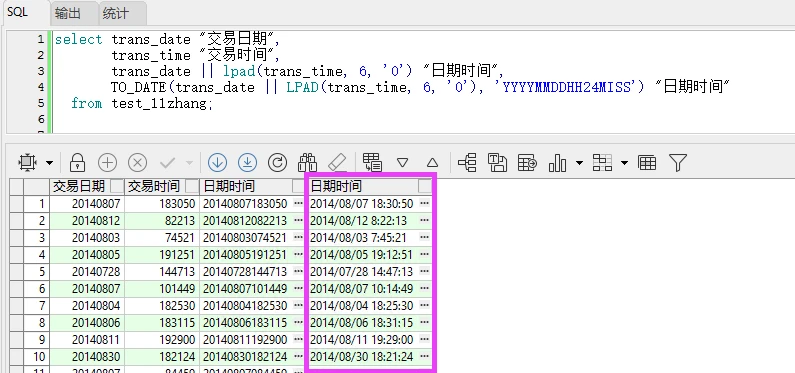Open ellipsis button beside 2014/08/12 8:22:13
This screenshot has height=373, width=795.
click(x=425, y=220)
